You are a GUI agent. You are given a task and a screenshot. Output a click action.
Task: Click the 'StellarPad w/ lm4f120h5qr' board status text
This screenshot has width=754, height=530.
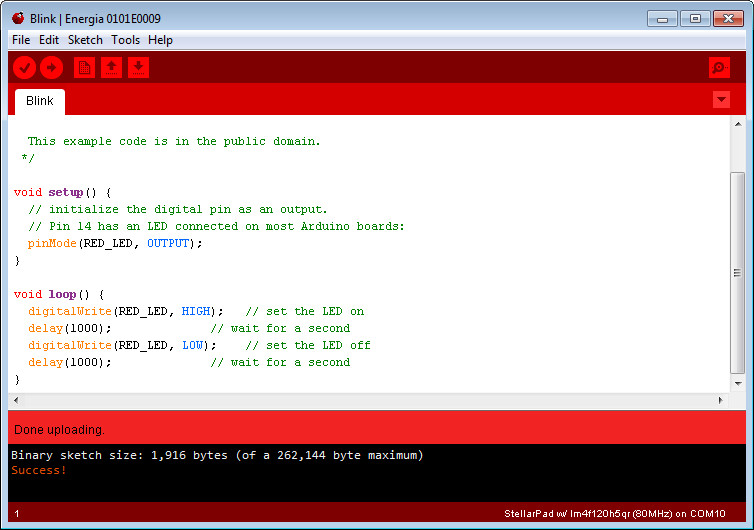[x=615, y=514]
